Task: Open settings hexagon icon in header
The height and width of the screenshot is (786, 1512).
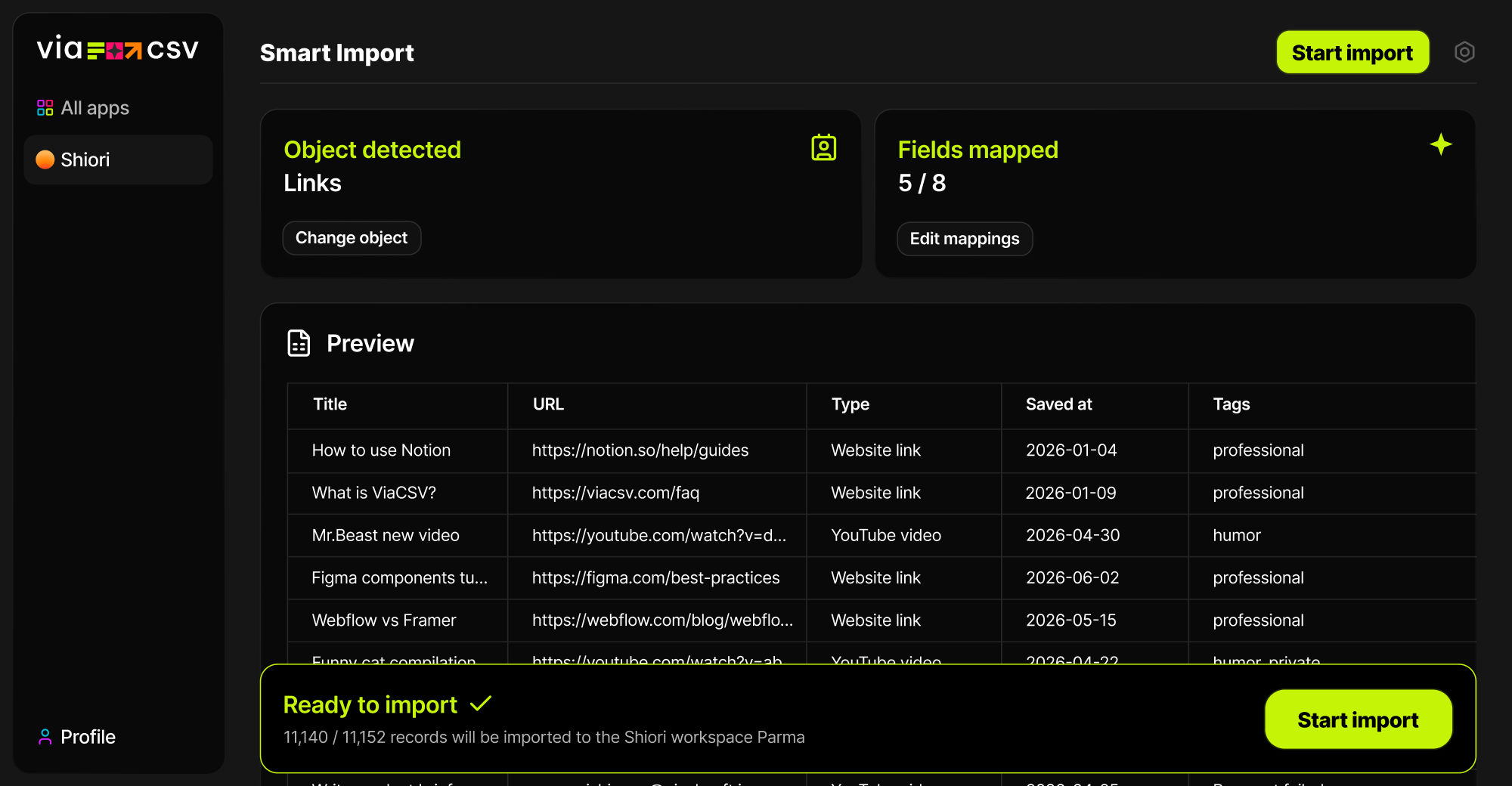Action: coord(1464,52)
